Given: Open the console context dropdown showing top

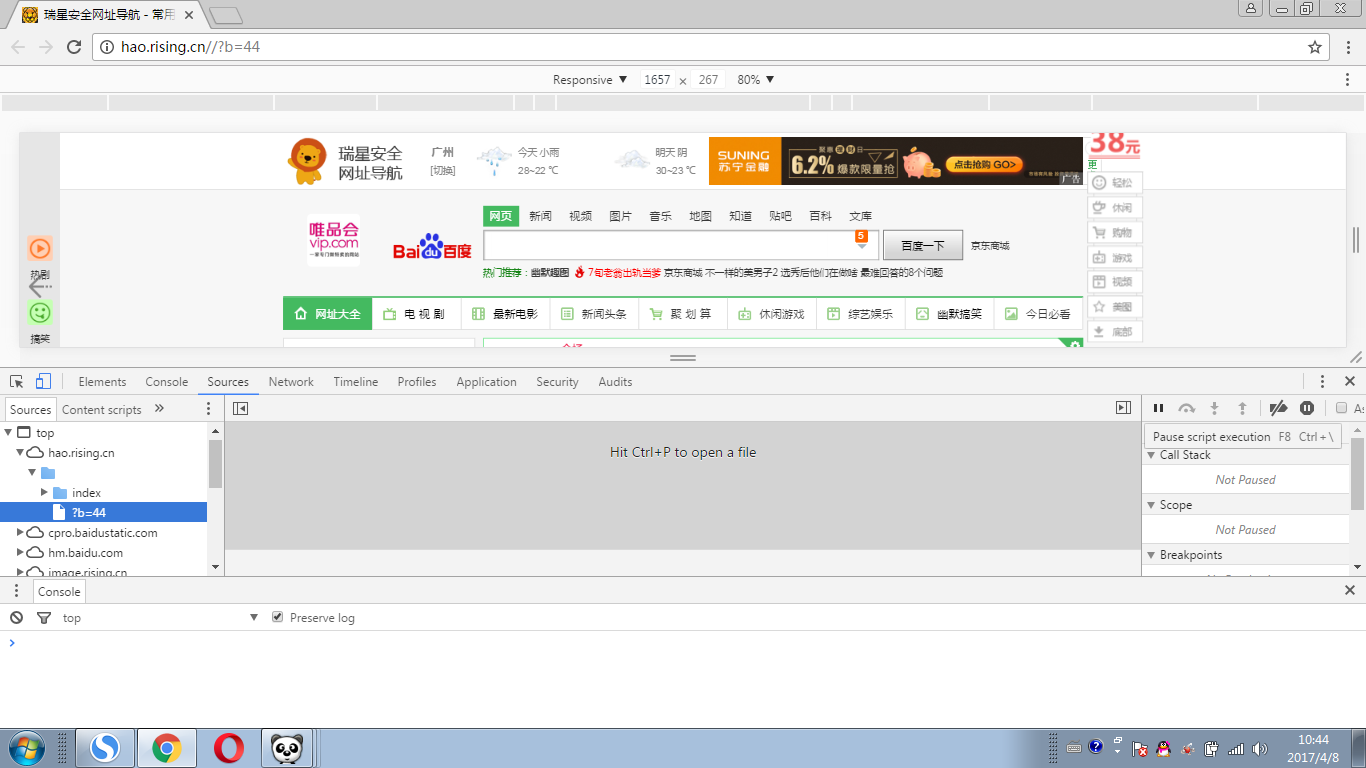Looking at the screenshot, I should 160,618.
